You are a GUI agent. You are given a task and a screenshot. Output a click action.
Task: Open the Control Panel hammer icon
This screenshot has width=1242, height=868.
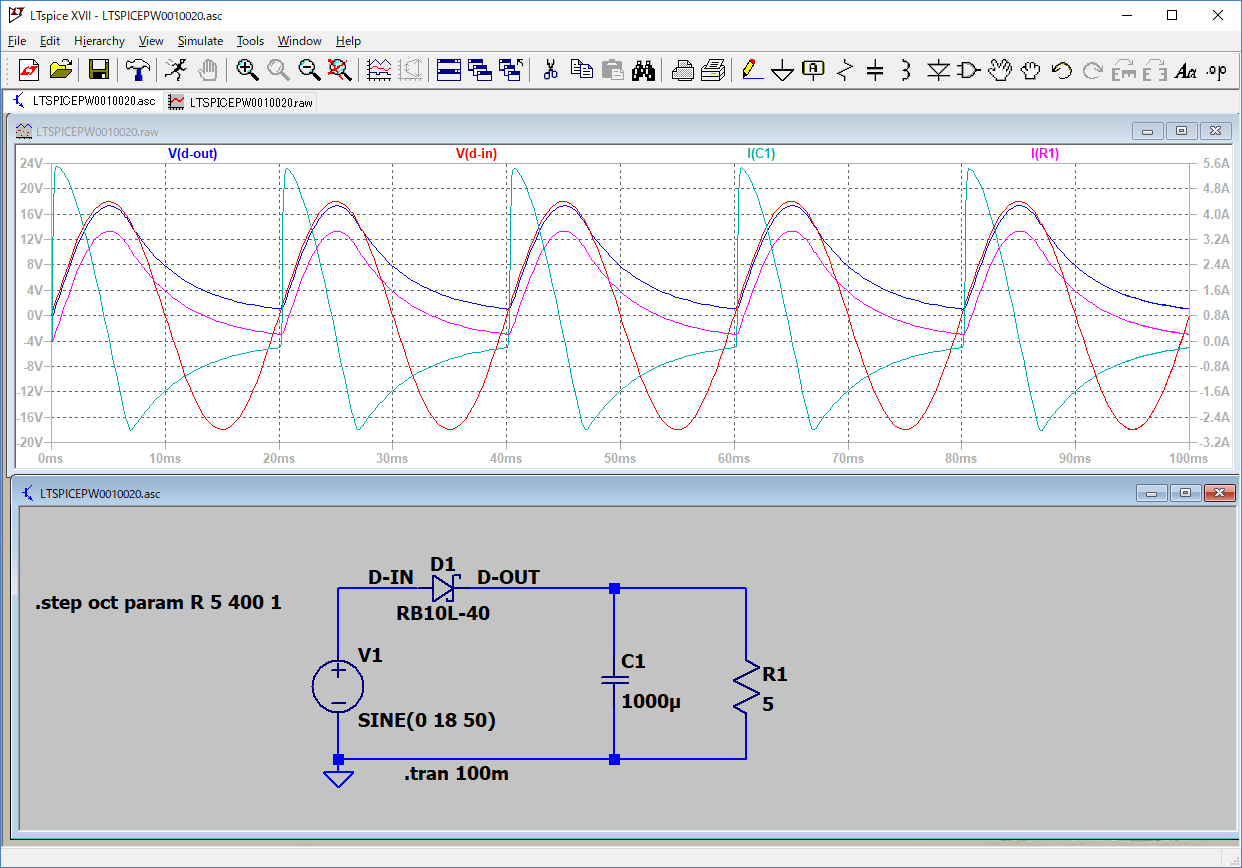pos(137,70)
